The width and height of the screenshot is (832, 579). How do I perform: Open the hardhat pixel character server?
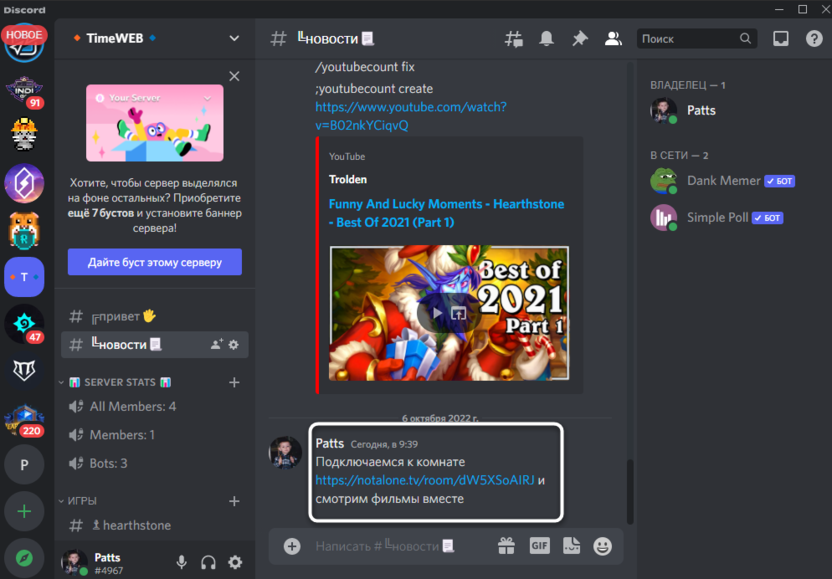click(x=24, y=134)
